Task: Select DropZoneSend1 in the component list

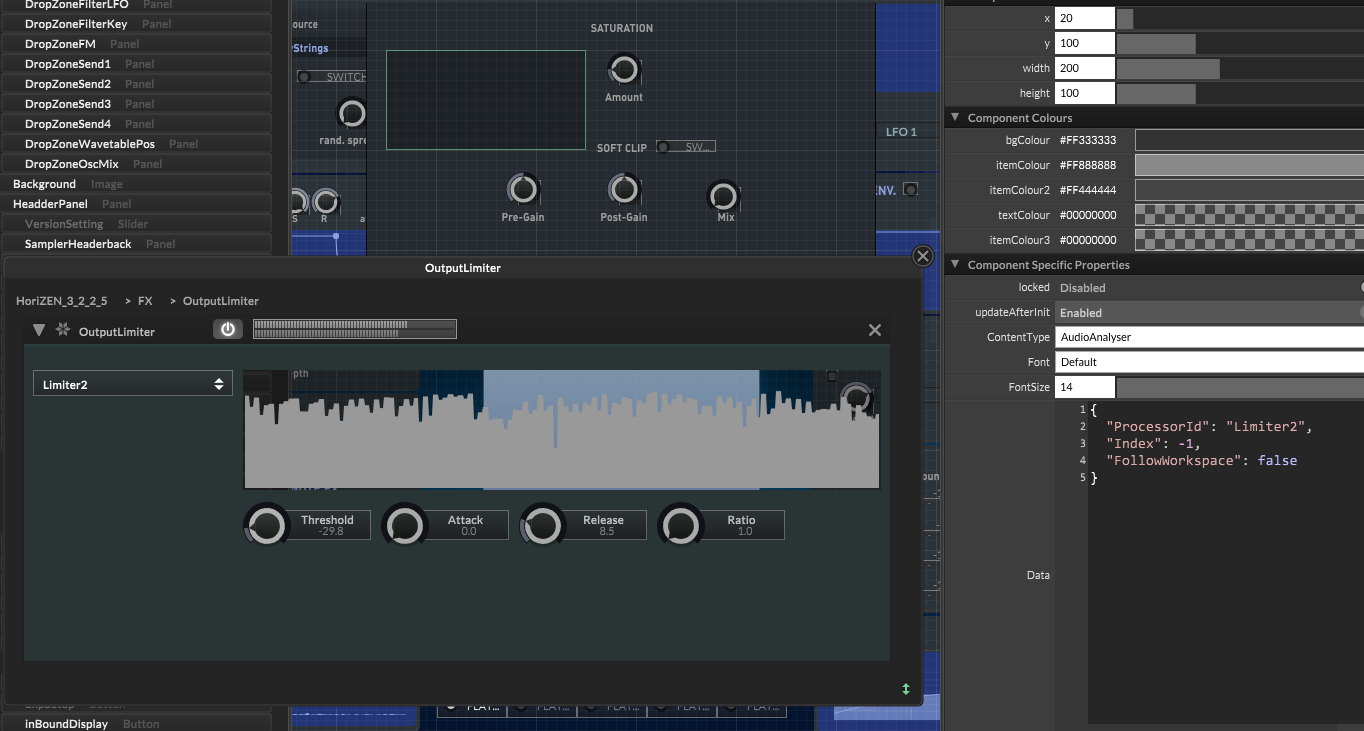Action: [136, 64]
